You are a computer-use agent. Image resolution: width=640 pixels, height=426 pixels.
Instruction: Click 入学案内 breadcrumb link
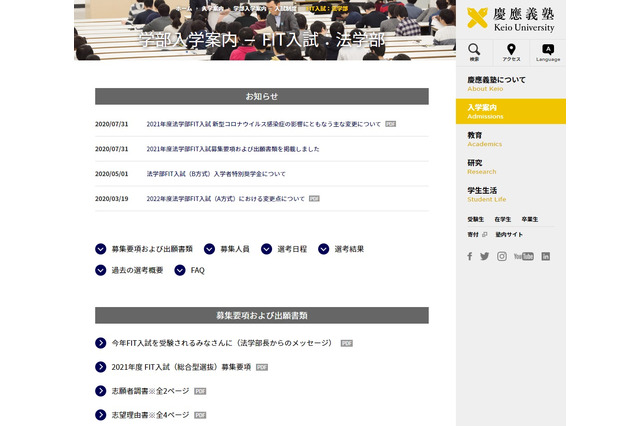212,9
